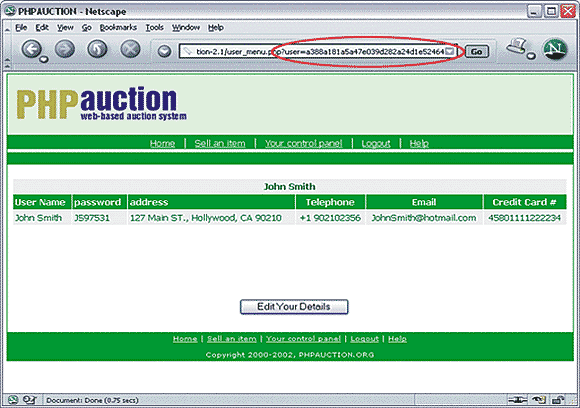
Task: Click the status bar icon left of the lock
Action: click(539, 399)
